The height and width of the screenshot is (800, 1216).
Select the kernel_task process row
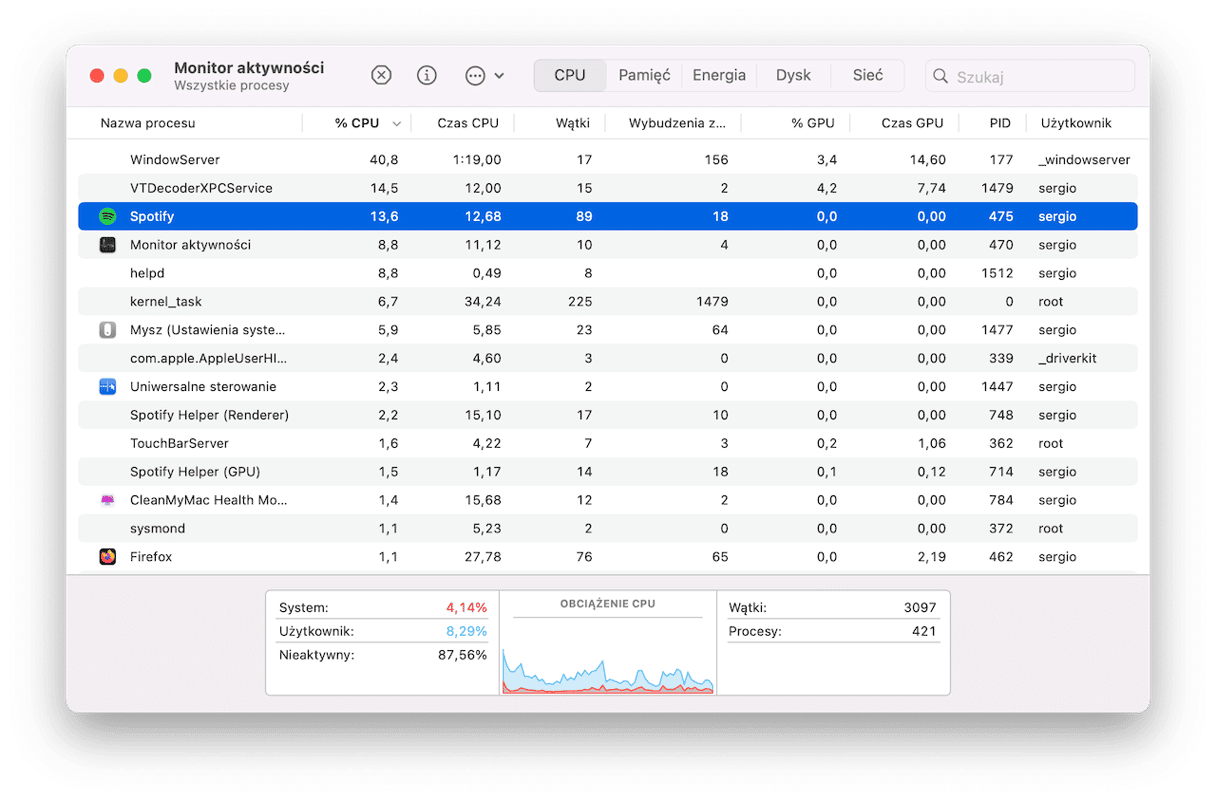pyautogui.click(x=608, y=302)
